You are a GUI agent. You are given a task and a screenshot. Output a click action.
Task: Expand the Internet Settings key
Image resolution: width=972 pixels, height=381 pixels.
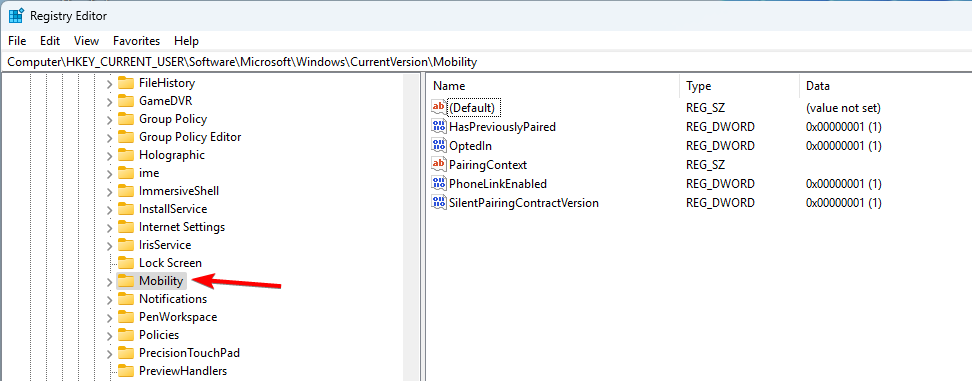pos(110,227)
